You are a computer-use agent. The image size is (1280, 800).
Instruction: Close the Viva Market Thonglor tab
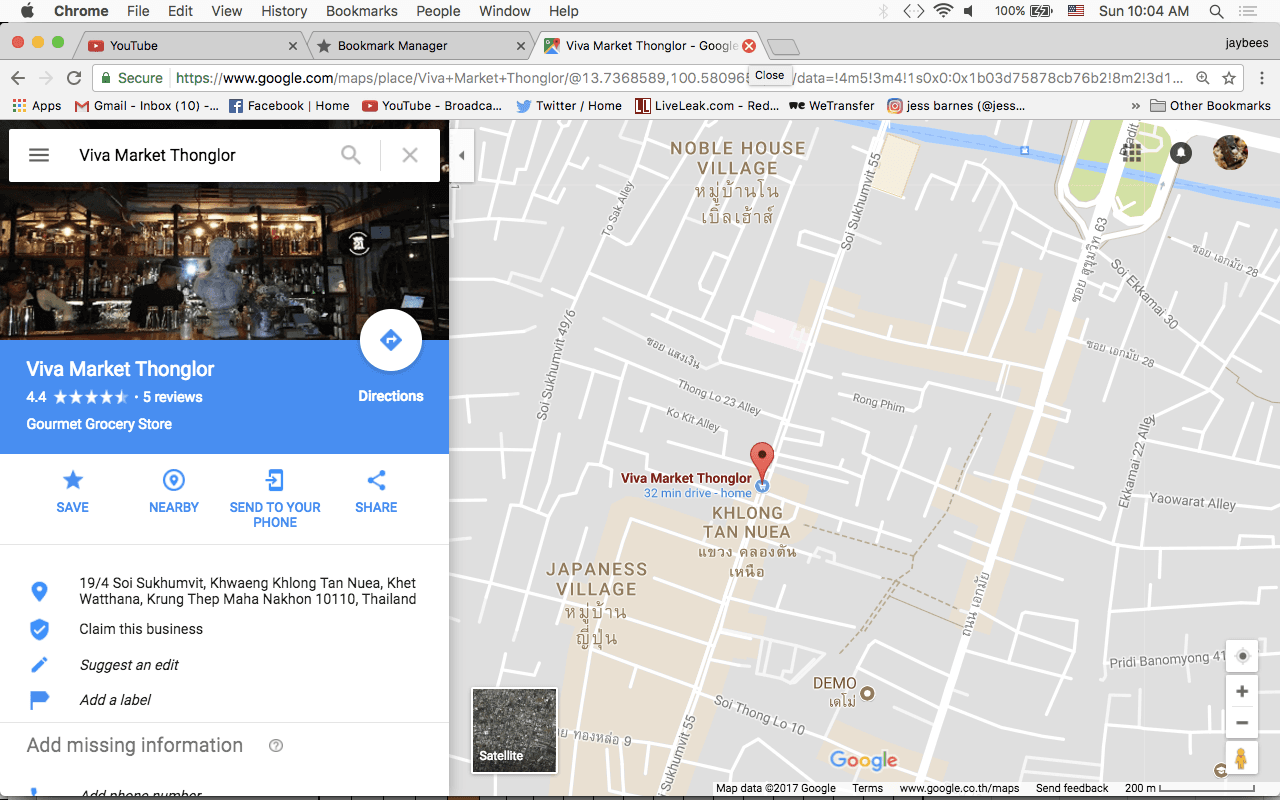click(x=748, y=46)
